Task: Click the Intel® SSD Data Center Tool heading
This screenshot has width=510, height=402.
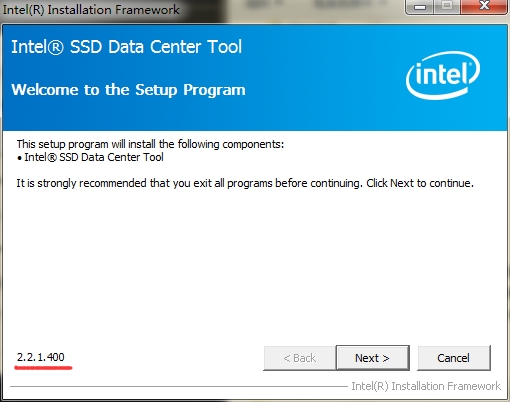Action: 127,47
